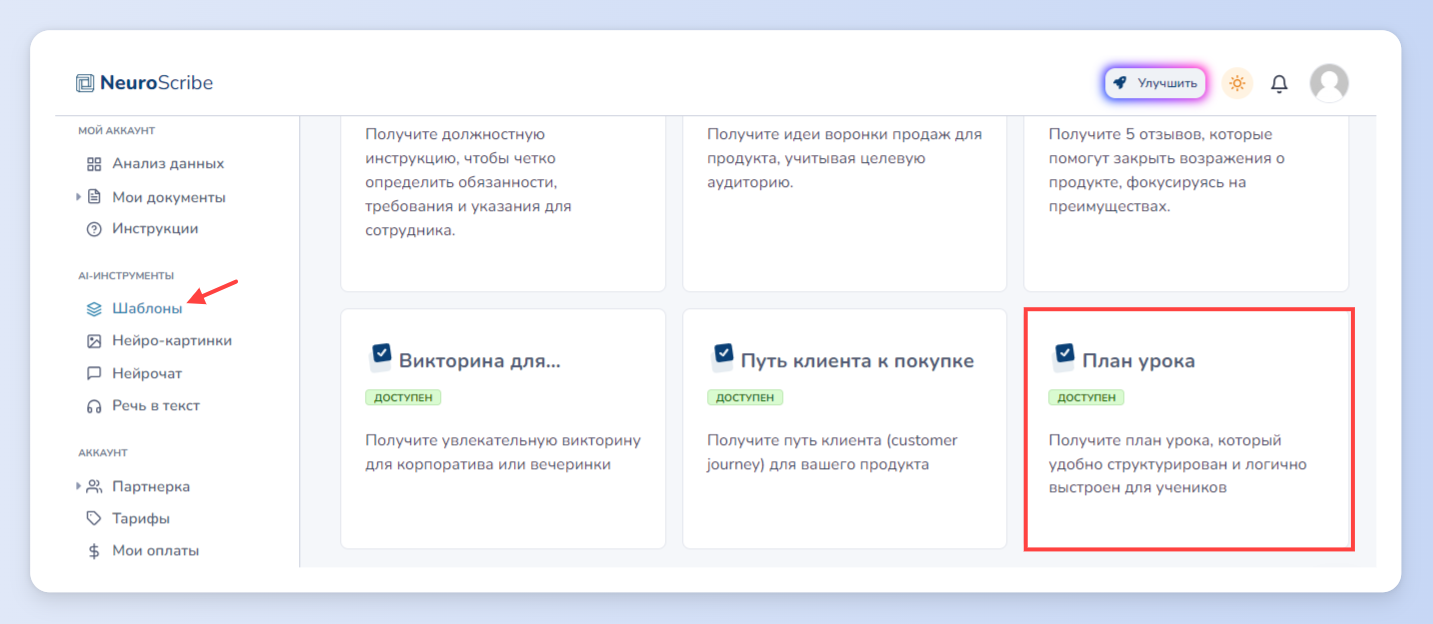This screenshot has width=1433, height=624.
Task: Open the 5 отзывов template card
Action: pos(1186,203)
